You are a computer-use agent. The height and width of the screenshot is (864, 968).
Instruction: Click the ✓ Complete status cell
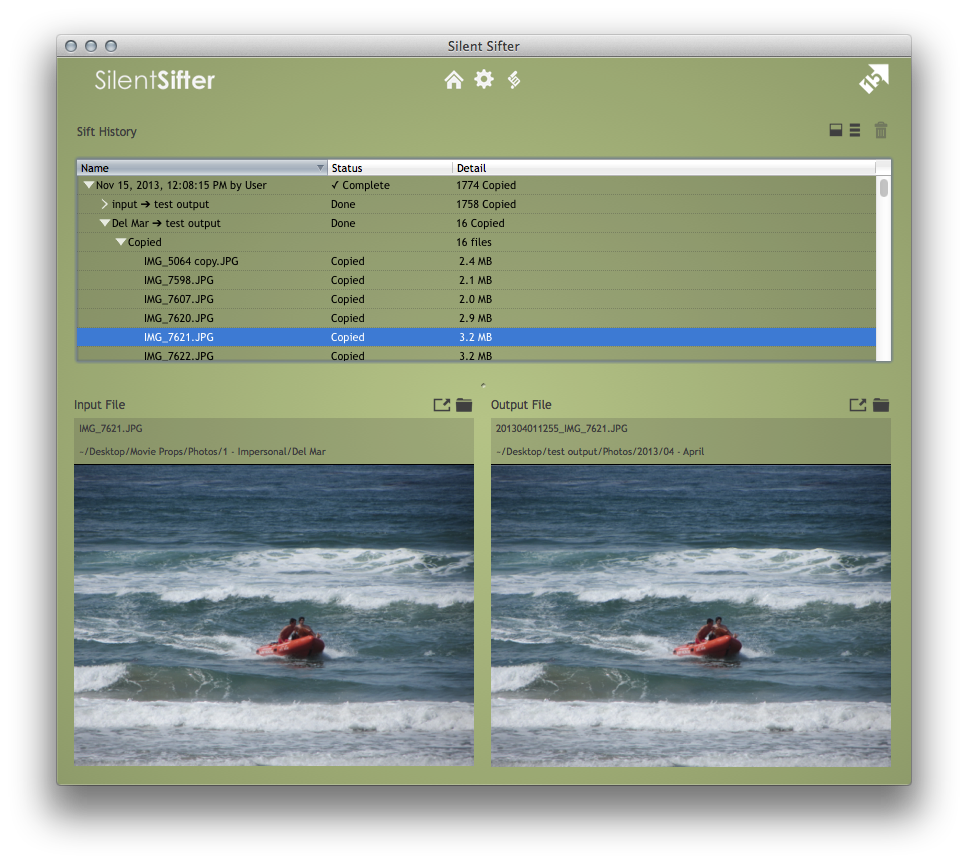[360, 185]
